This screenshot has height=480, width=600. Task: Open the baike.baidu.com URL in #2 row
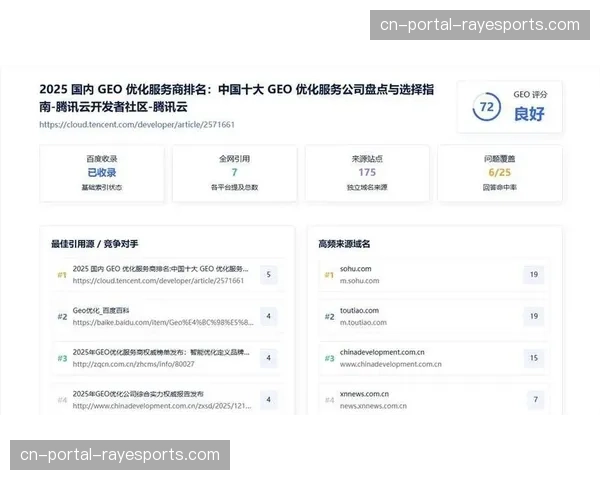163,322
